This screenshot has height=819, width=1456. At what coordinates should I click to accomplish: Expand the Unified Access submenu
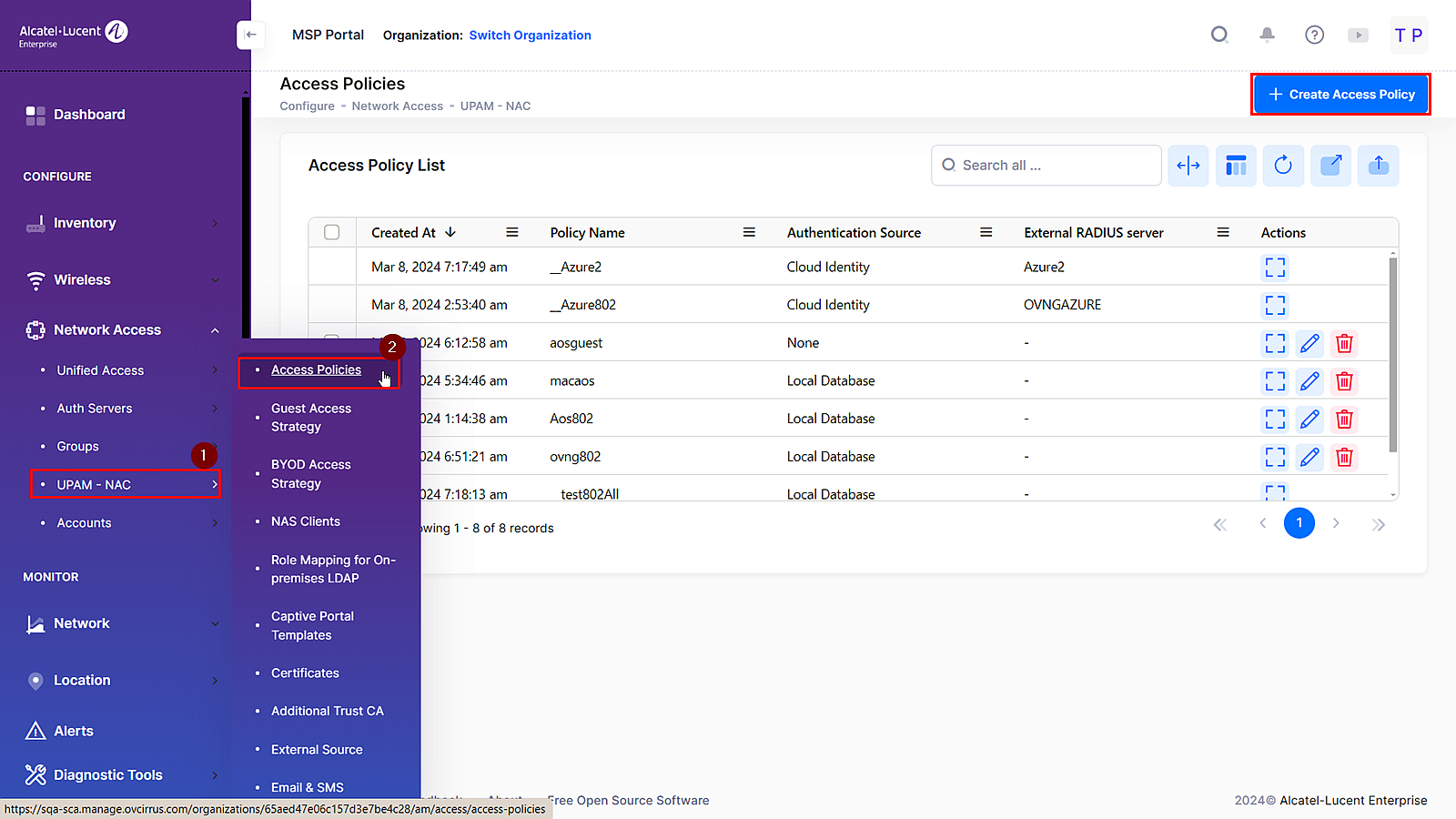click(127, 370)
